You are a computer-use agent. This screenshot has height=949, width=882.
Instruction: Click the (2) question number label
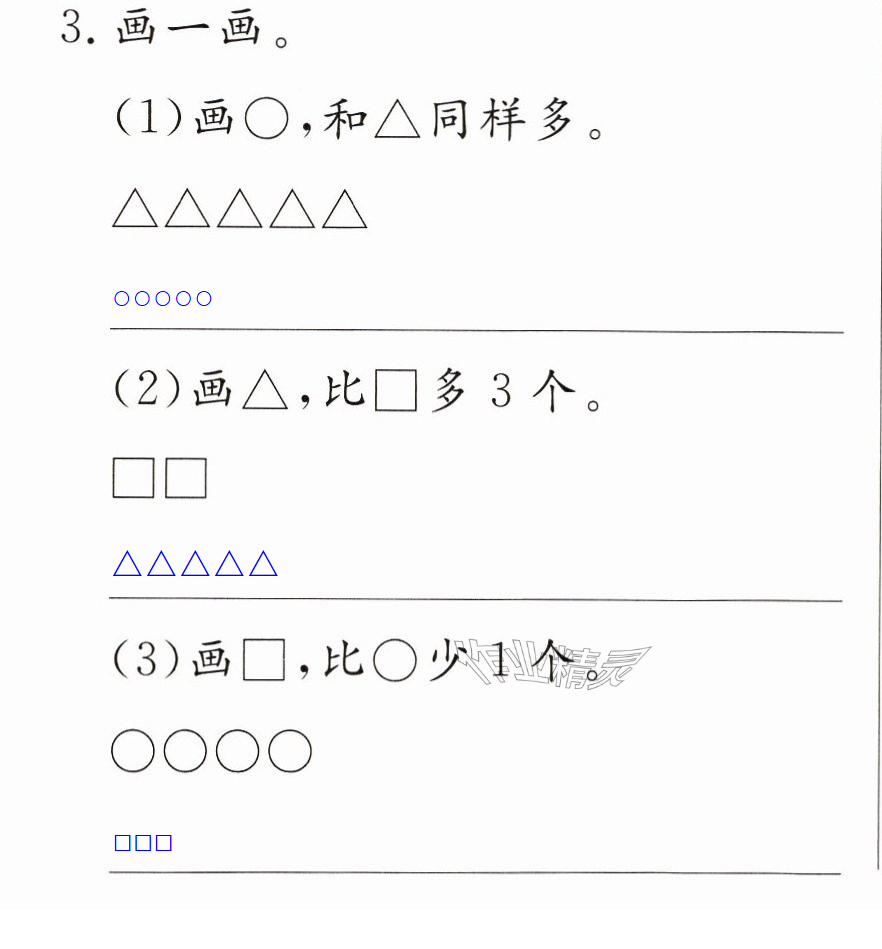[x=148, y=389]
